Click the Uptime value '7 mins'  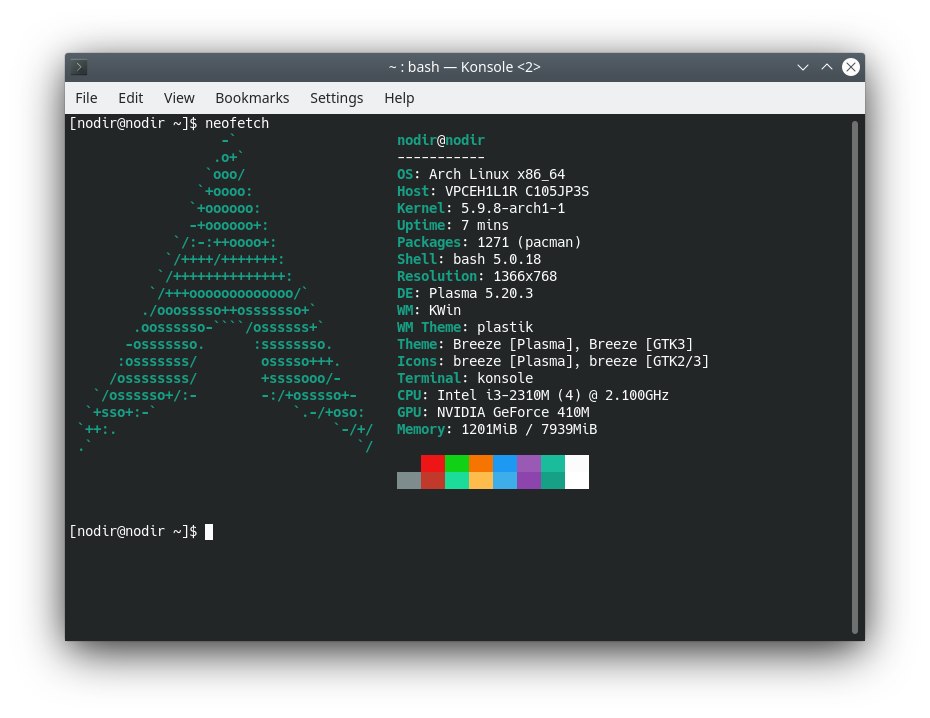point(485,225)
